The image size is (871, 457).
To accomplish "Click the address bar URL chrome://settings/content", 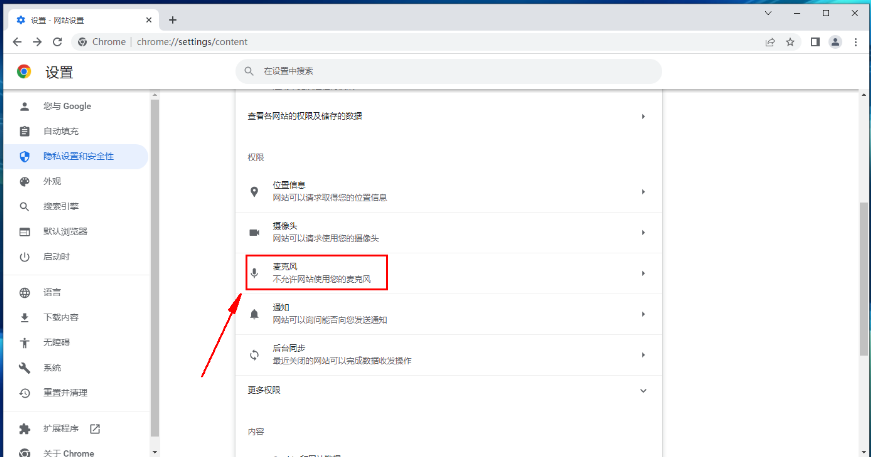I will coord(192,42).
